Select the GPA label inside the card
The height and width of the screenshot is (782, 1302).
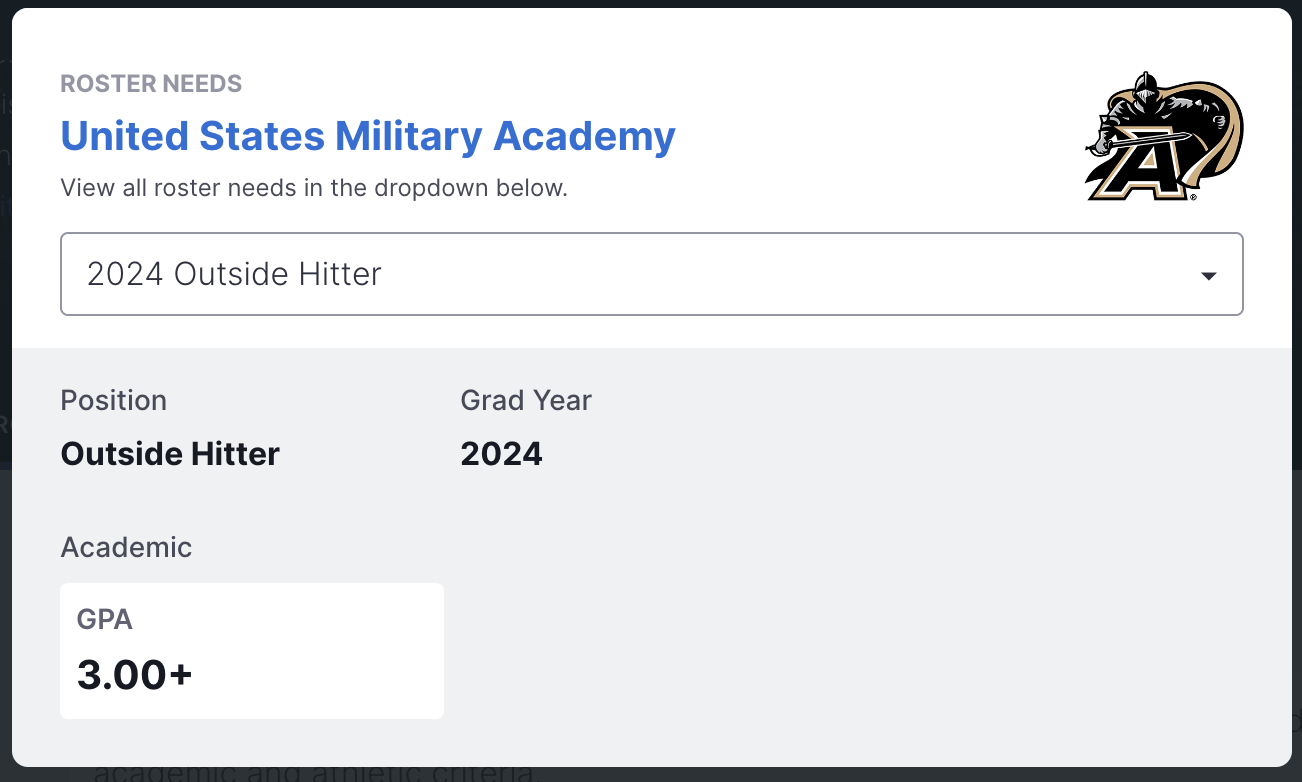click(x=105, y=620)
